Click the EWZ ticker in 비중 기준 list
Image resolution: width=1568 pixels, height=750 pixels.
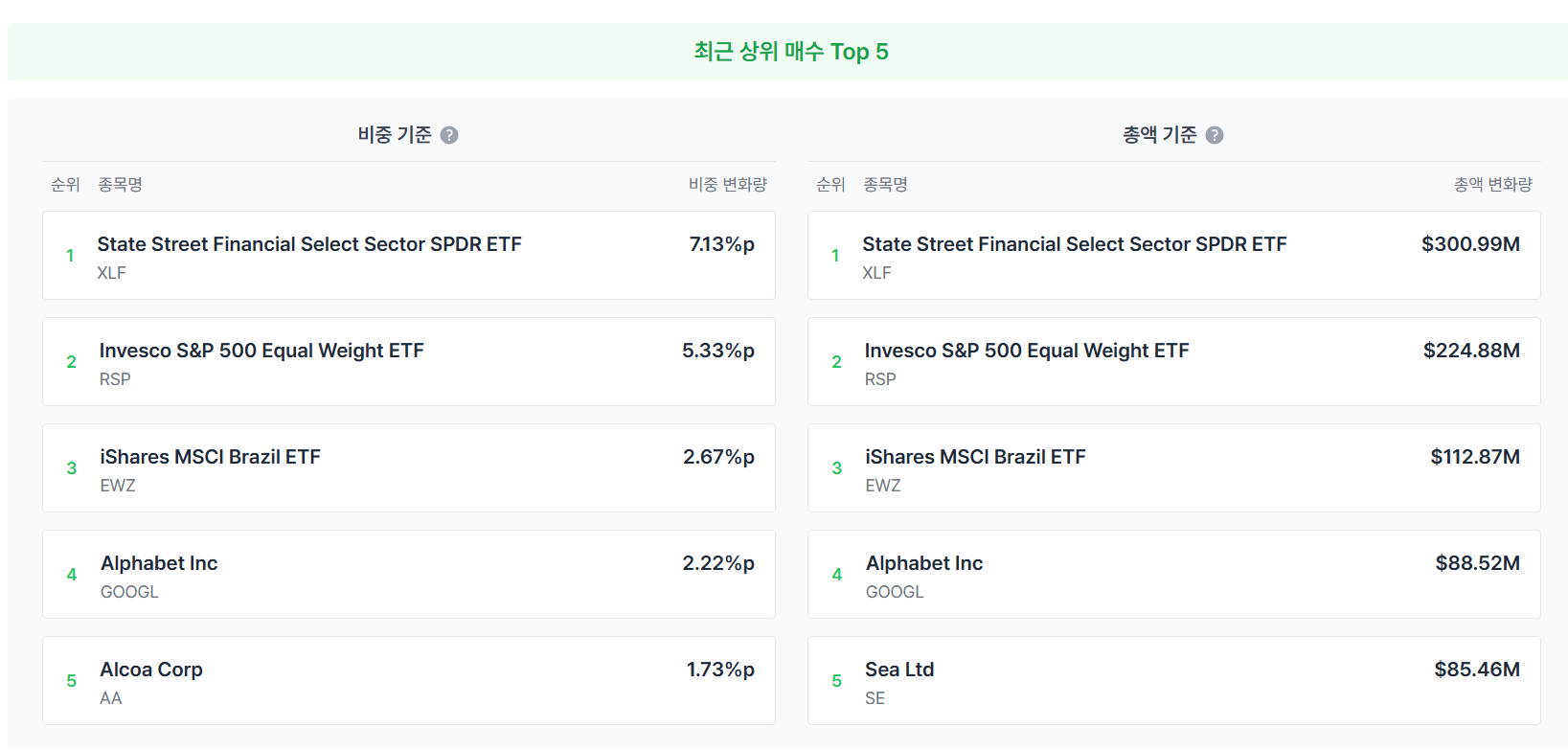pos(118,486)
